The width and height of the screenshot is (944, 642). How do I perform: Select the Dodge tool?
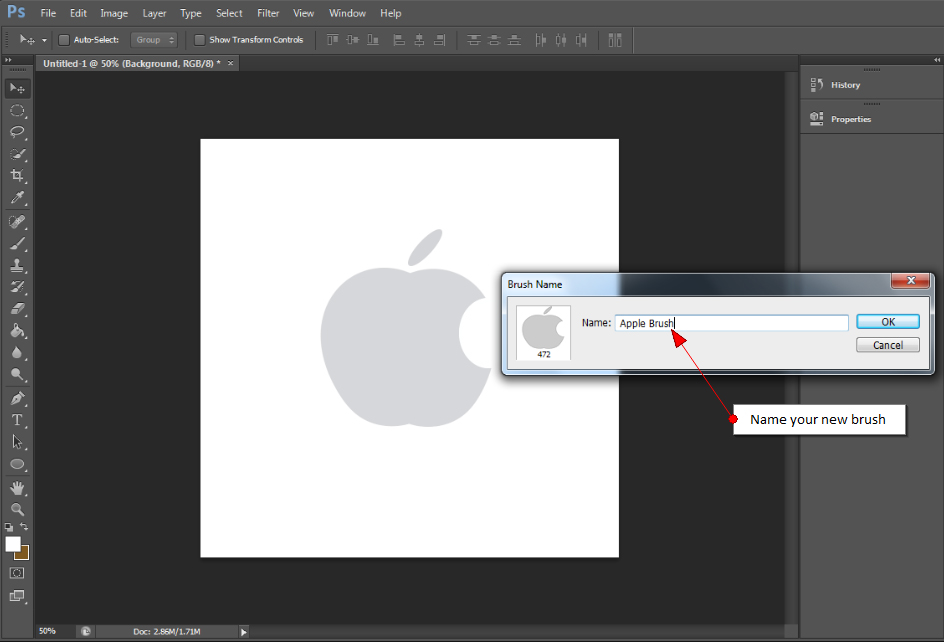[x=17, y=374]
